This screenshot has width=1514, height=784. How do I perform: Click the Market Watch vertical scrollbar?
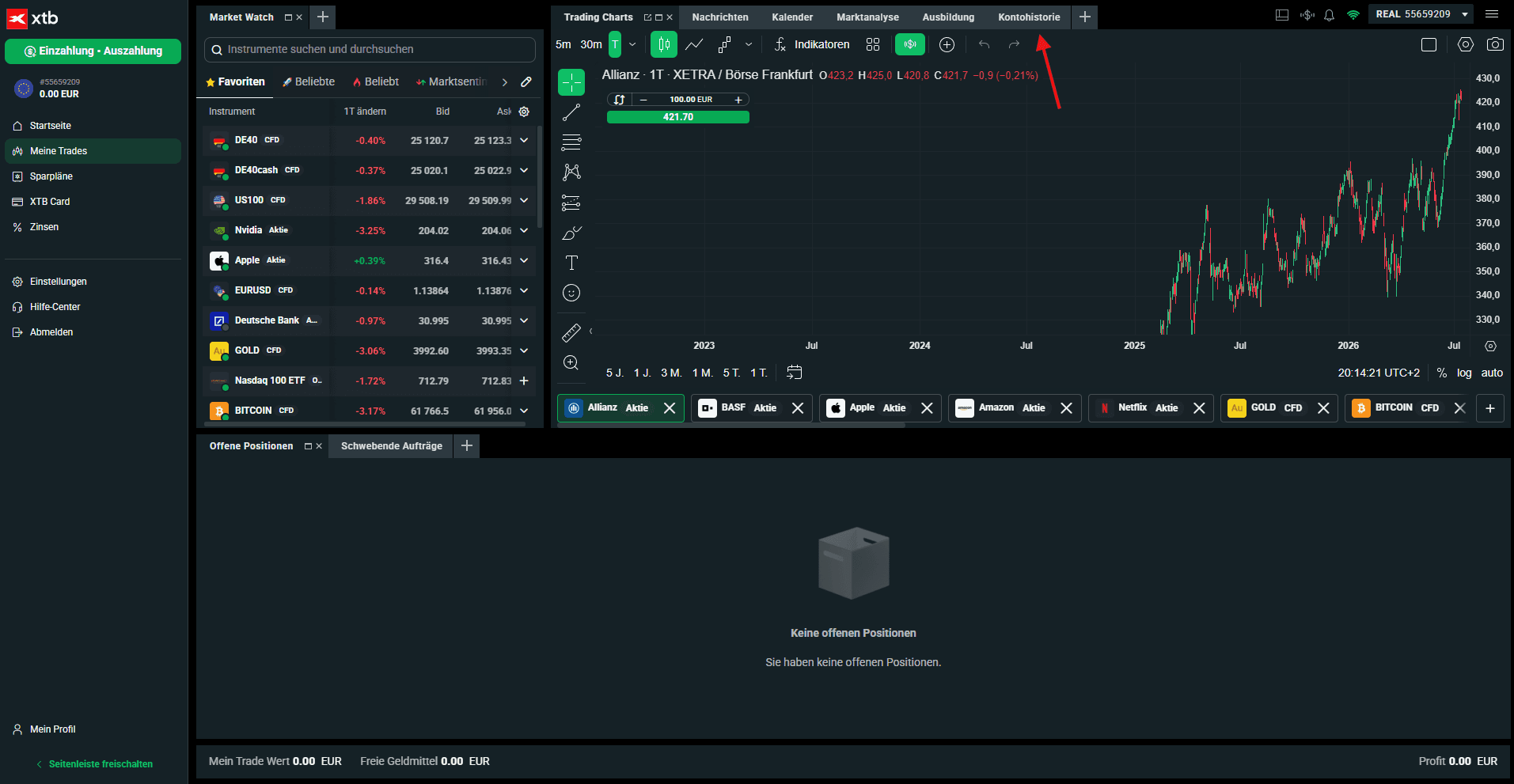tap(540, 176)
